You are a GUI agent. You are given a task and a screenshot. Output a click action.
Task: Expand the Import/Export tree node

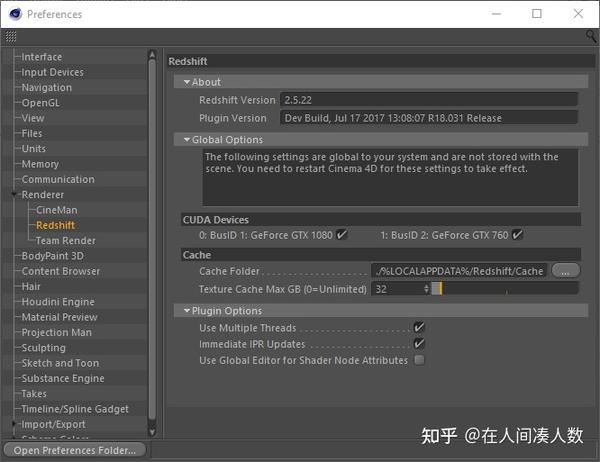click(x=14, y=424)
